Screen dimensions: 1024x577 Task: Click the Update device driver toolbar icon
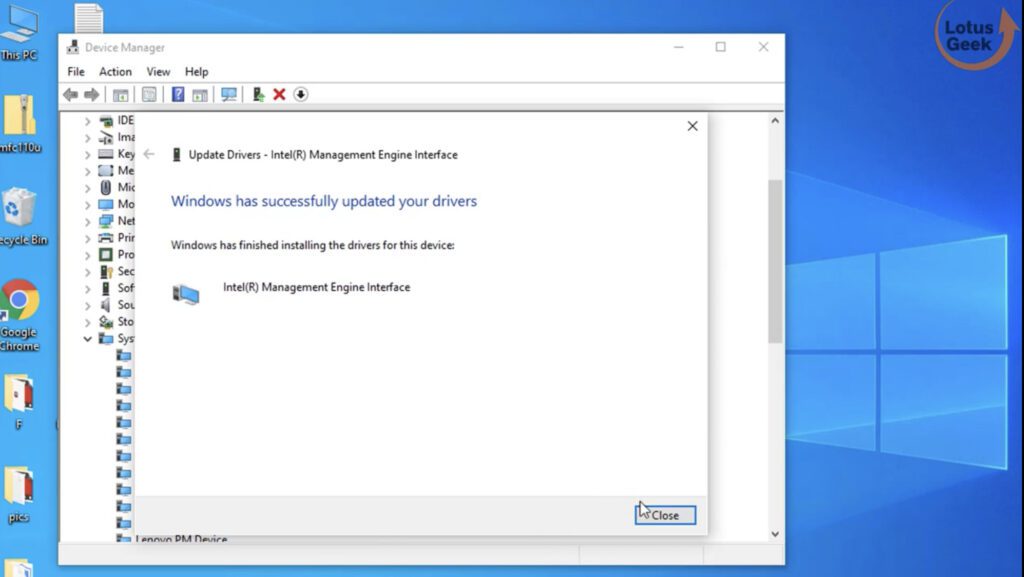pos(259,95)
